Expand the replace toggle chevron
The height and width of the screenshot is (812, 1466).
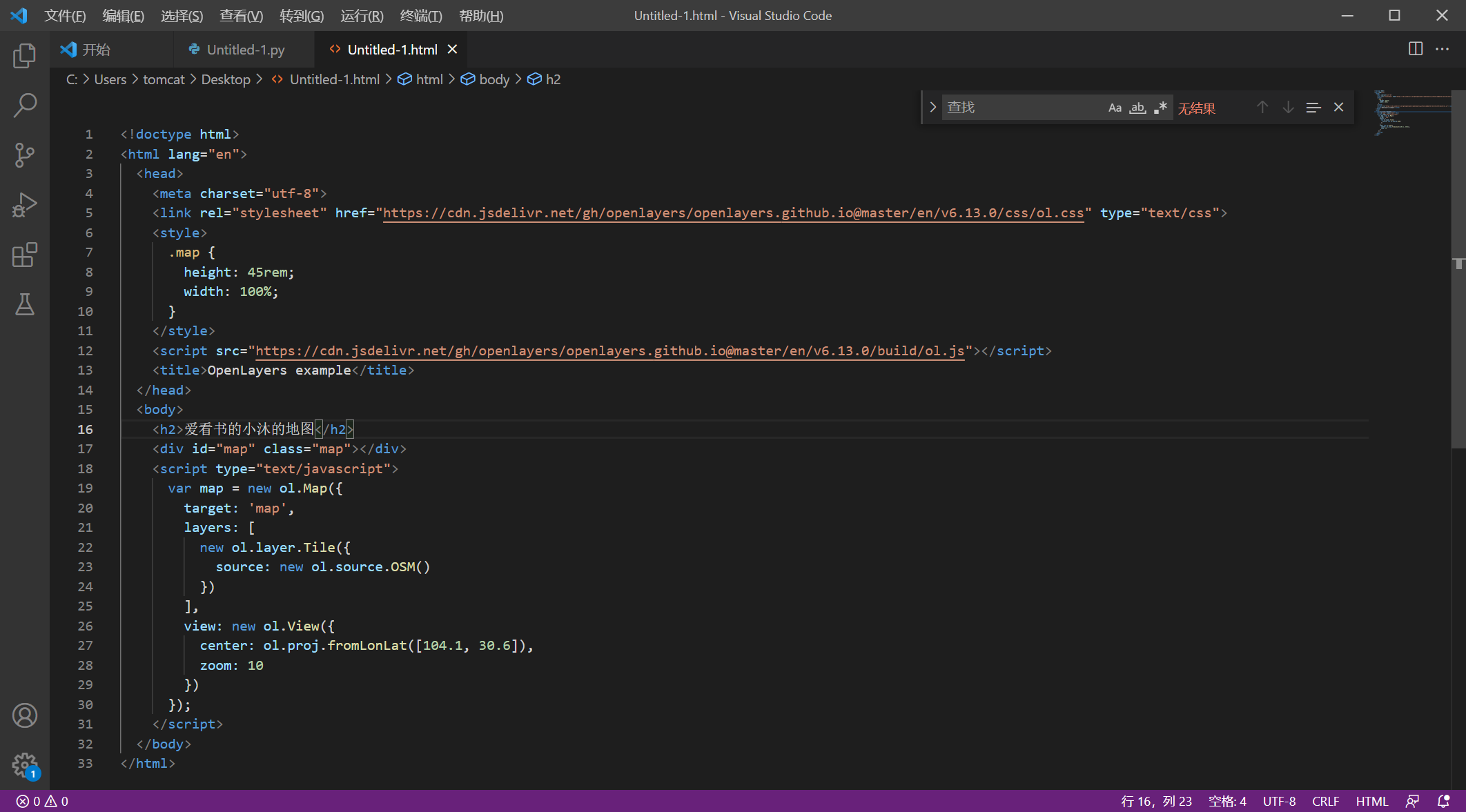(932, 108)
